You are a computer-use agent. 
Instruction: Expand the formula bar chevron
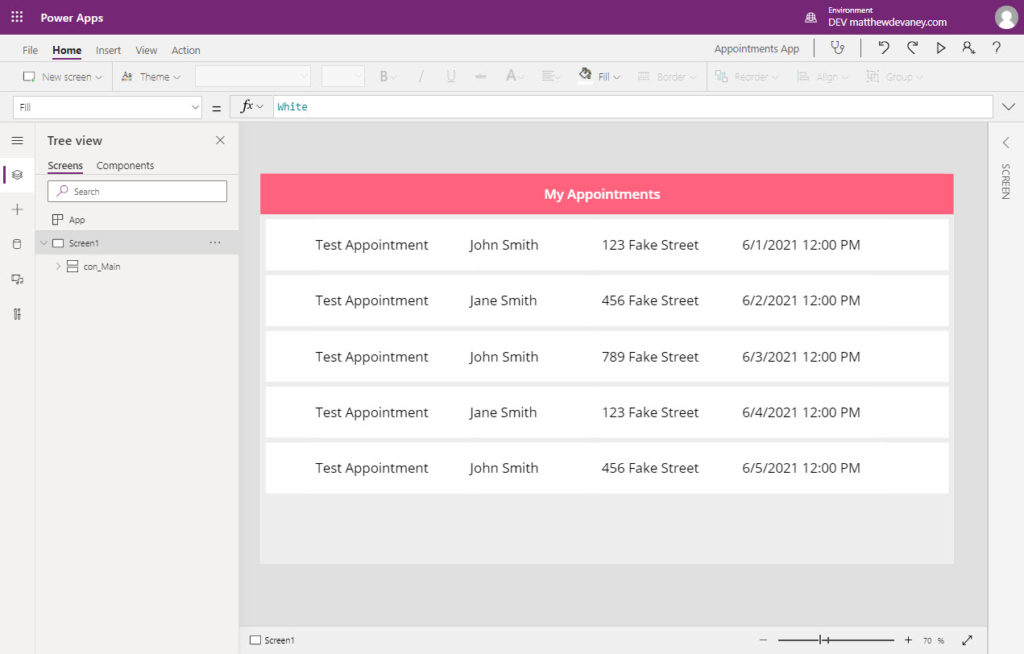click(x=1008, y=106)
